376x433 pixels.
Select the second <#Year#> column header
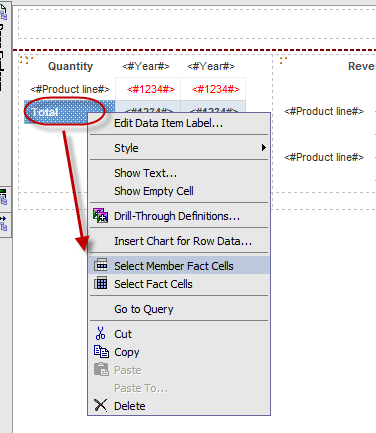coord(211,66)
